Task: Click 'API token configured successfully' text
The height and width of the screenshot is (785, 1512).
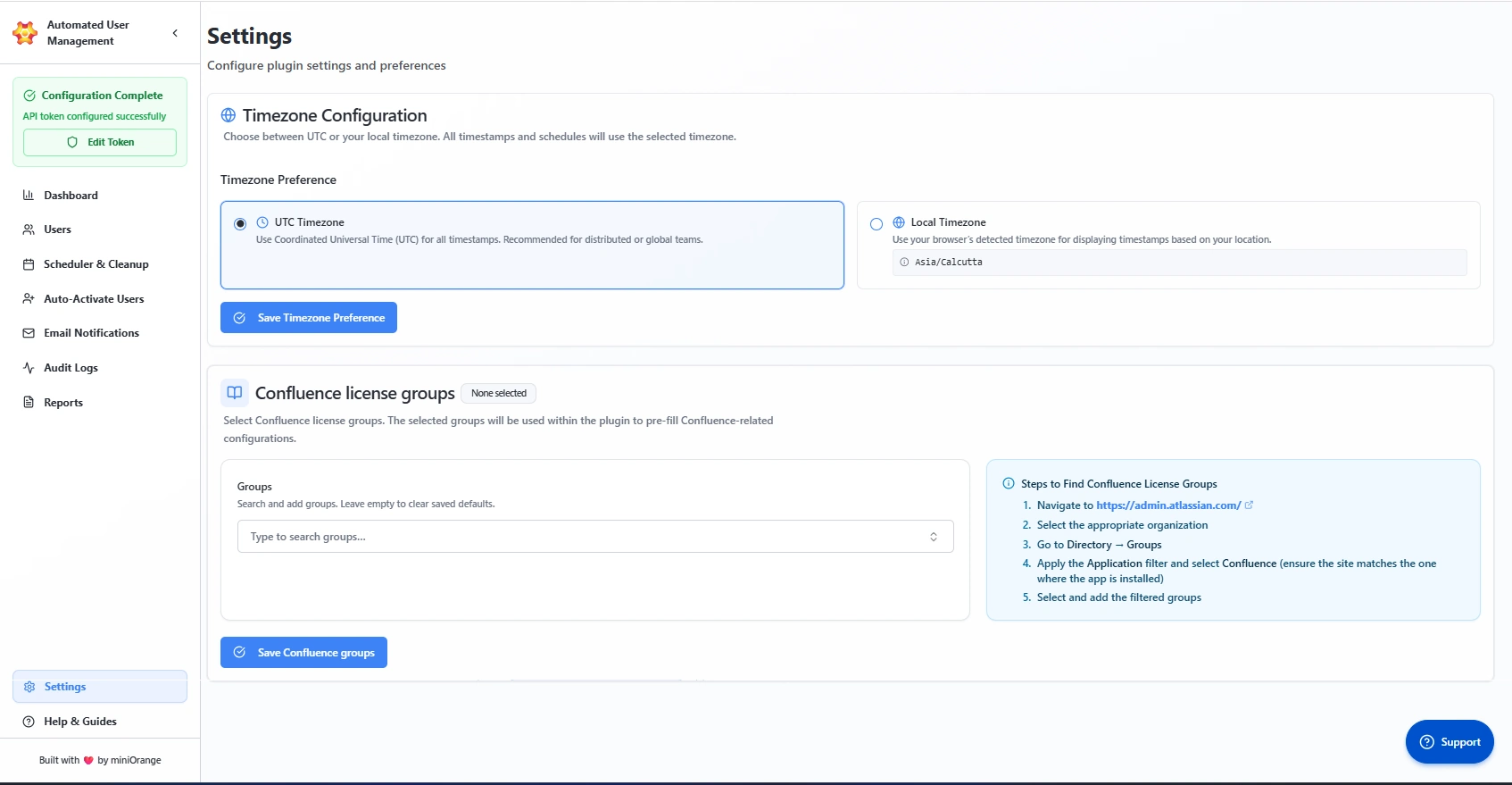Action: click(x=95, y=116)
